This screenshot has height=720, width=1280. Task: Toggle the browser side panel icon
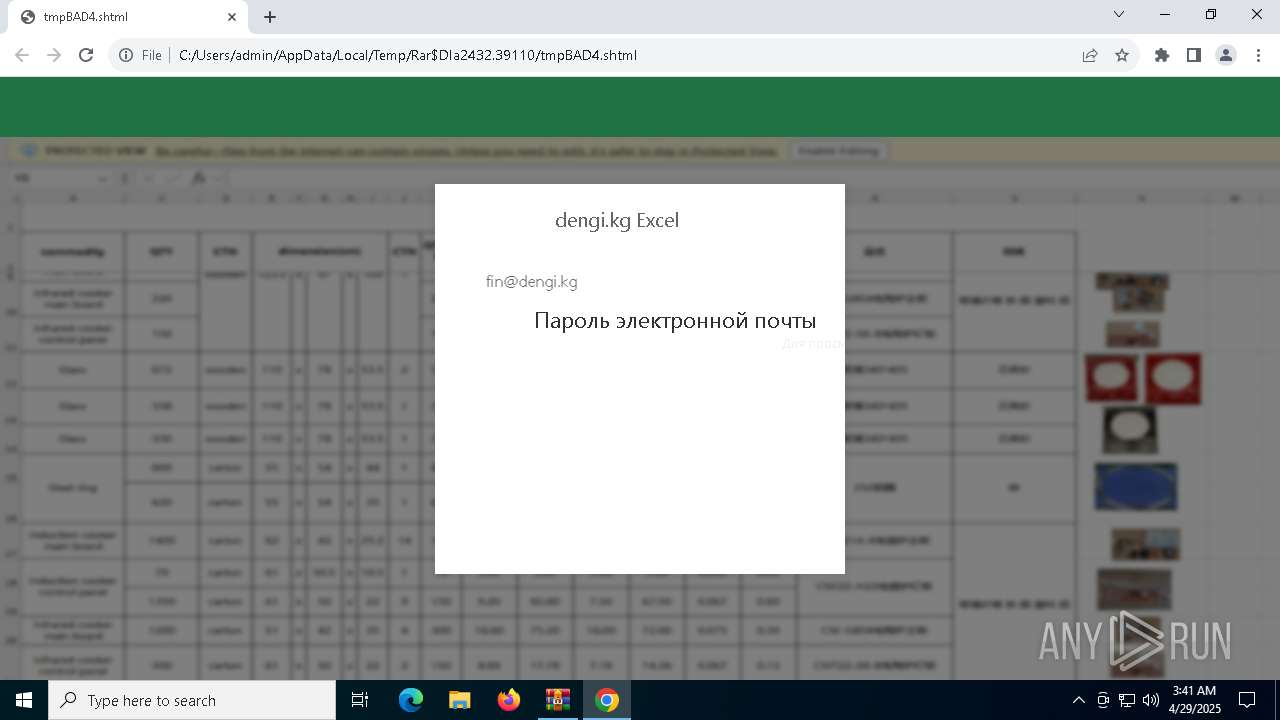[x=1194, y=55]
